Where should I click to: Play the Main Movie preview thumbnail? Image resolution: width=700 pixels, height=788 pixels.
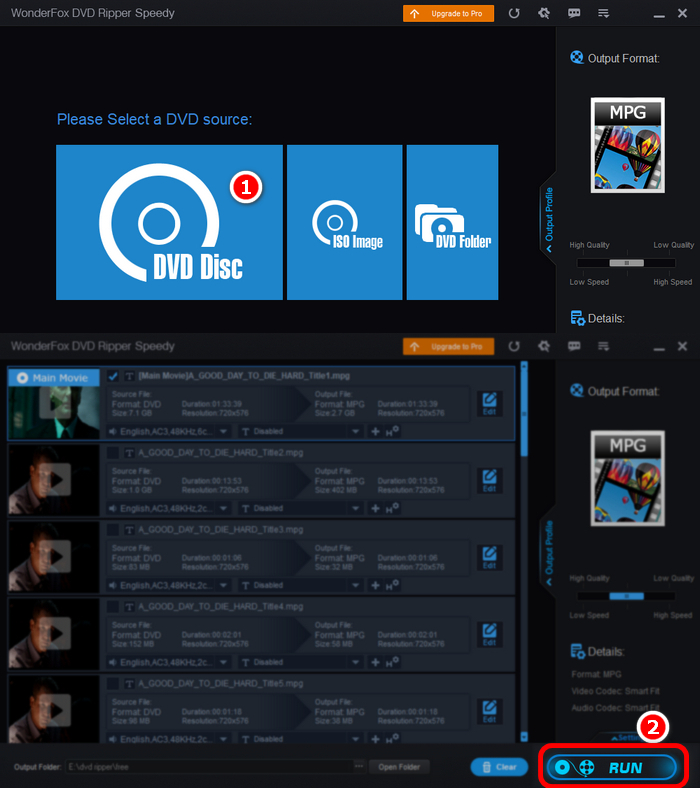coord(55,403)
